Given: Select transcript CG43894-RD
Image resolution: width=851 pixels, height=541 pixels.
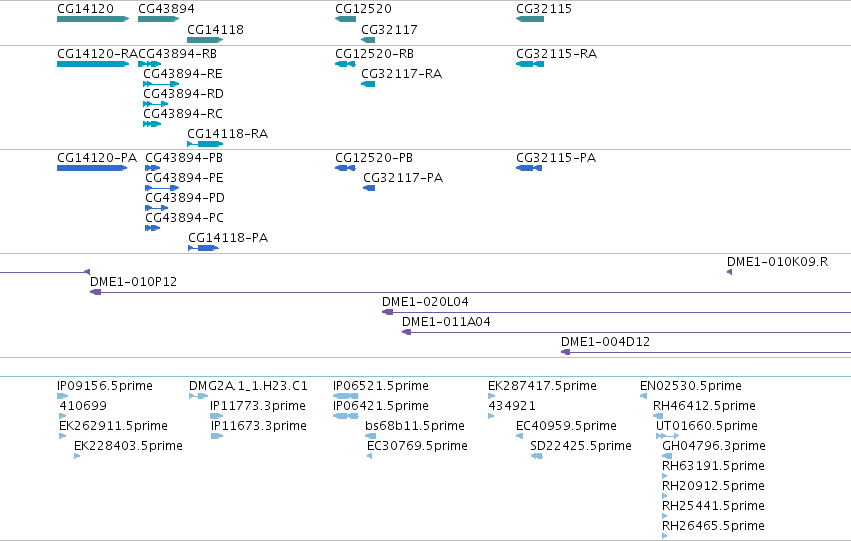Looking at the screenshot, I should coord(156,104).
